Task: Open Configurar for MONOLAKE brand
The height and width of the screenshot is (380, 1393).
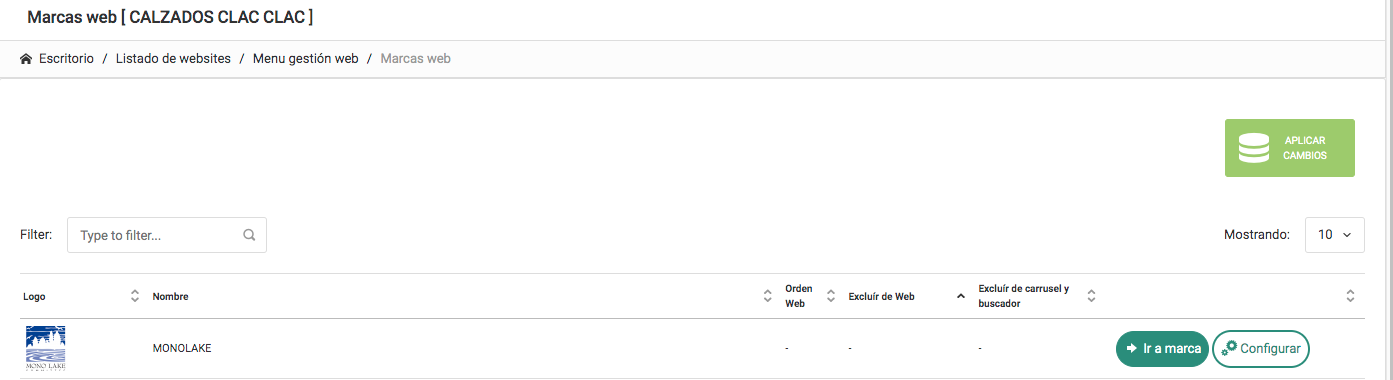Action: coord(1261,348)
